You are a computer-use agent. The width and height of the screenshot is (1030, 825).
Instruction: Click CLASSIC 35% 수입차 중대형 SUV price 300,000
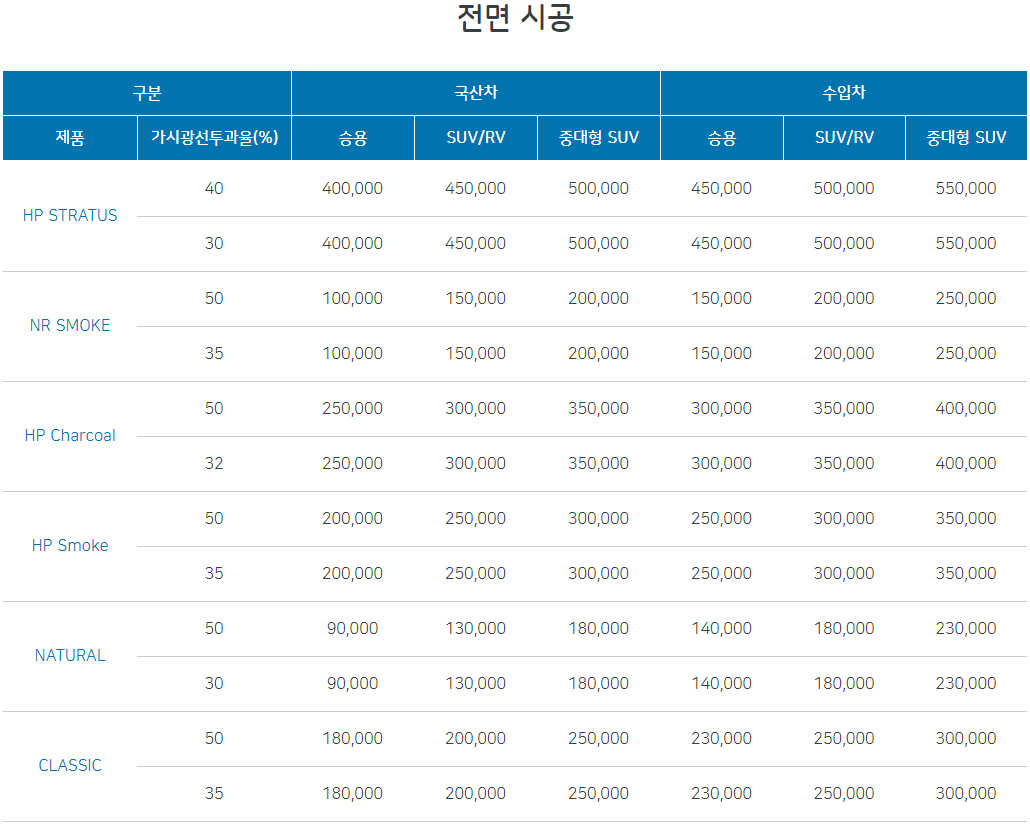[x=966, y=793]
